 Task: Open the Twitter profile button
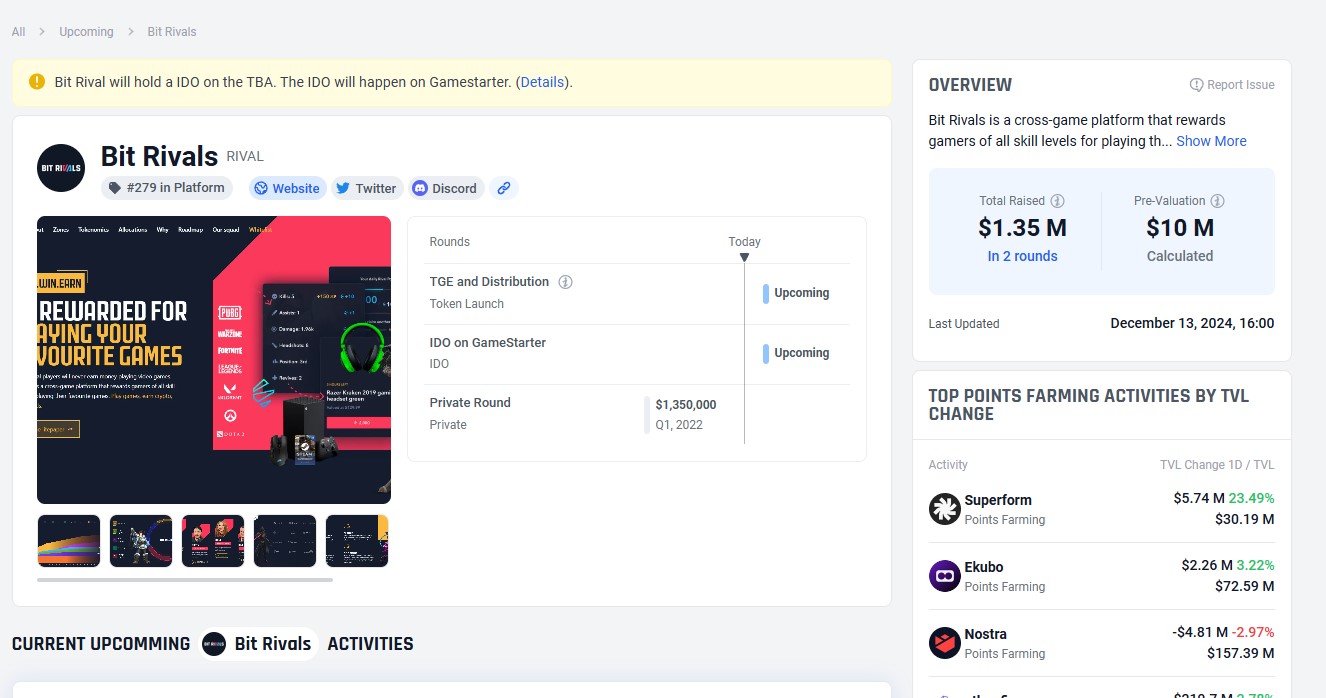366,188
